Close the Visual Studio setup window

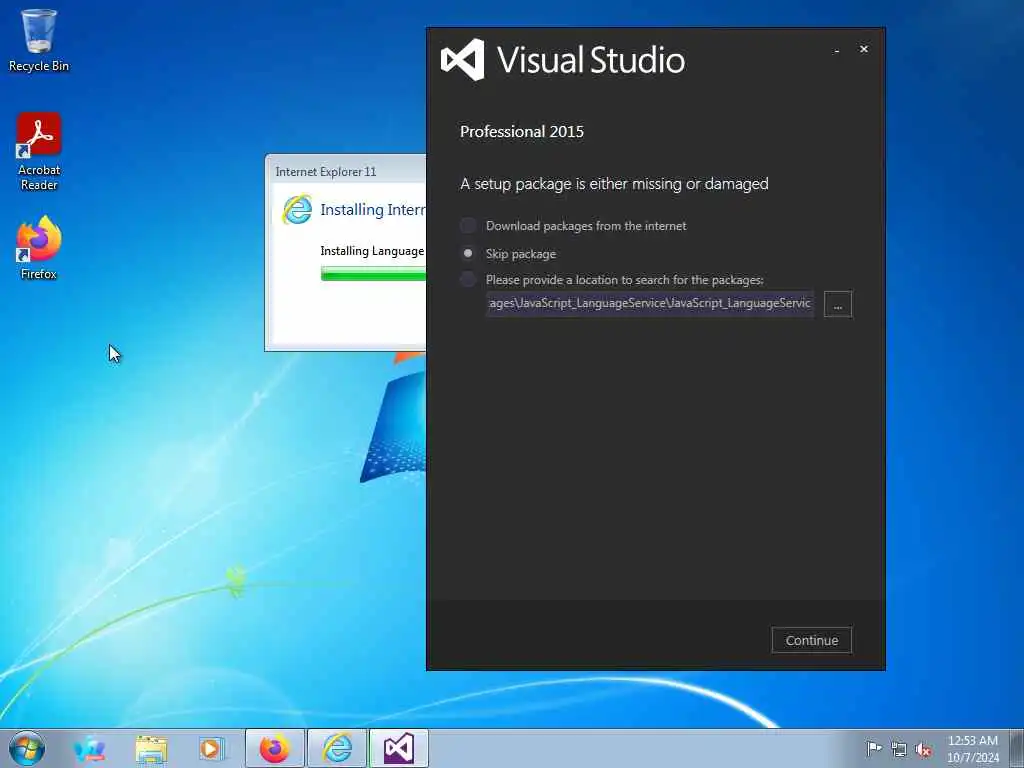tap(864, 50)
